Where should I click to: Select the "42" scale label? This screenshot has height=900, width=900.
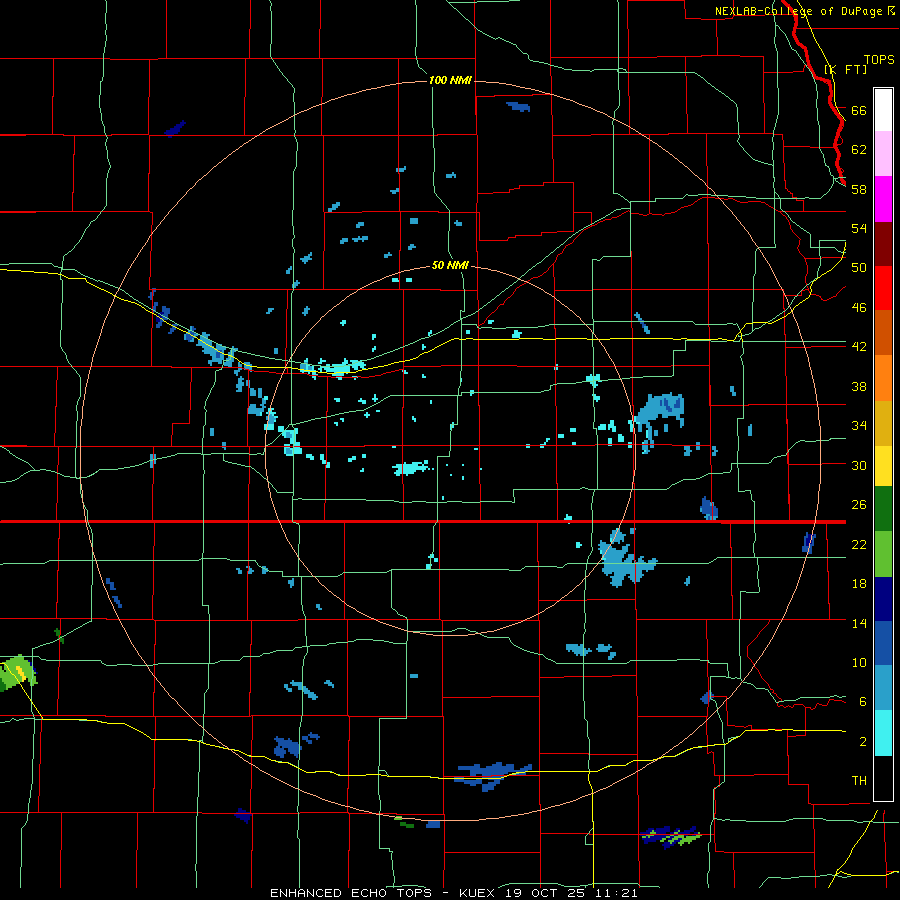(x=859, y=347)
